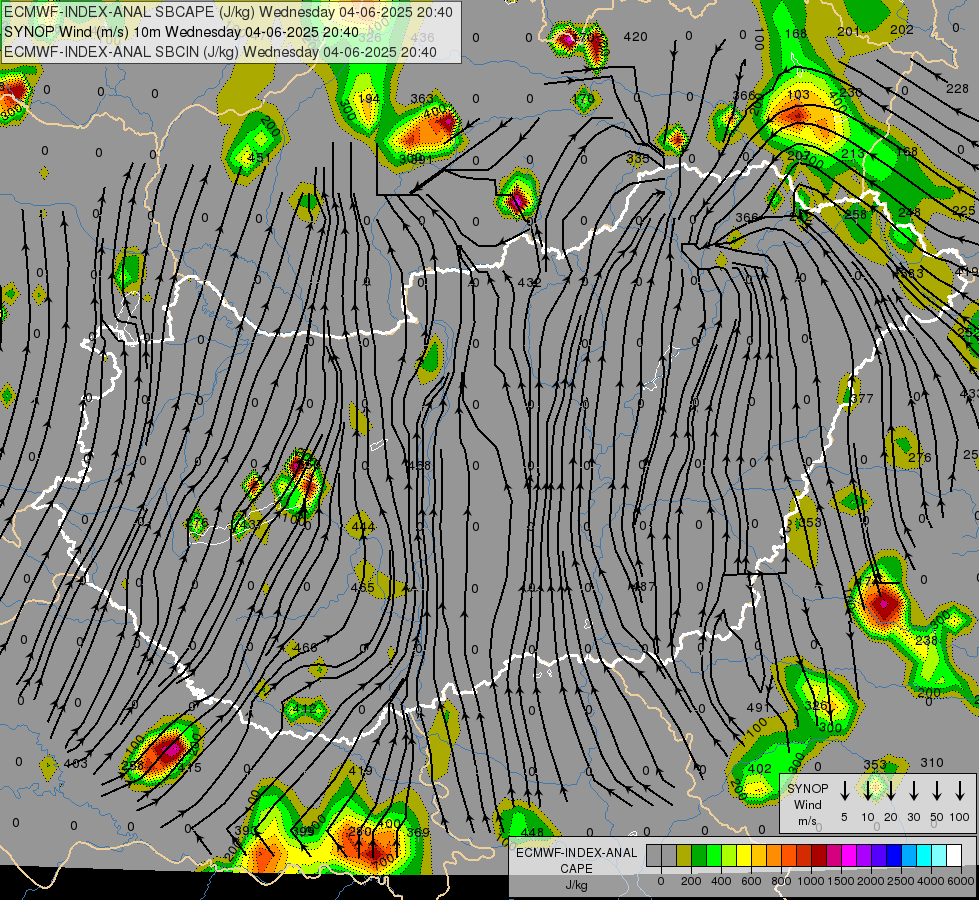Click the 202 value on the map
This screenshot has width=979, height=900.
(902, 29)
